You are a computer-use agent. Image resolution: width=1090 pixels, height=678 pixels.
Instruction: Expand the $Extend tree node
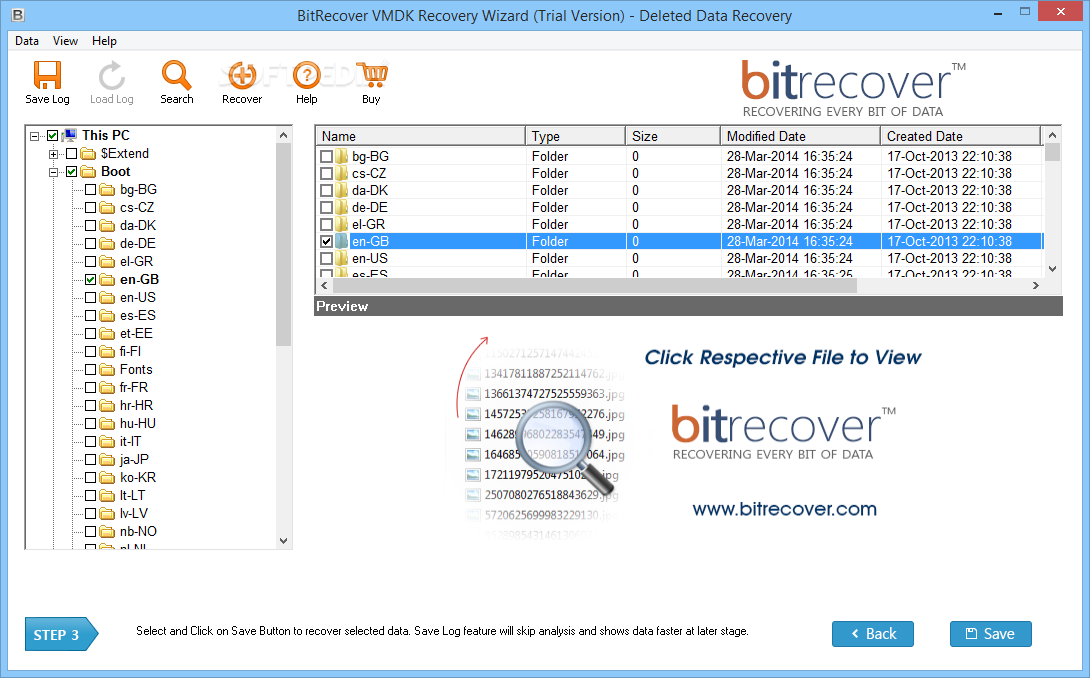click(x=53, y=154)
